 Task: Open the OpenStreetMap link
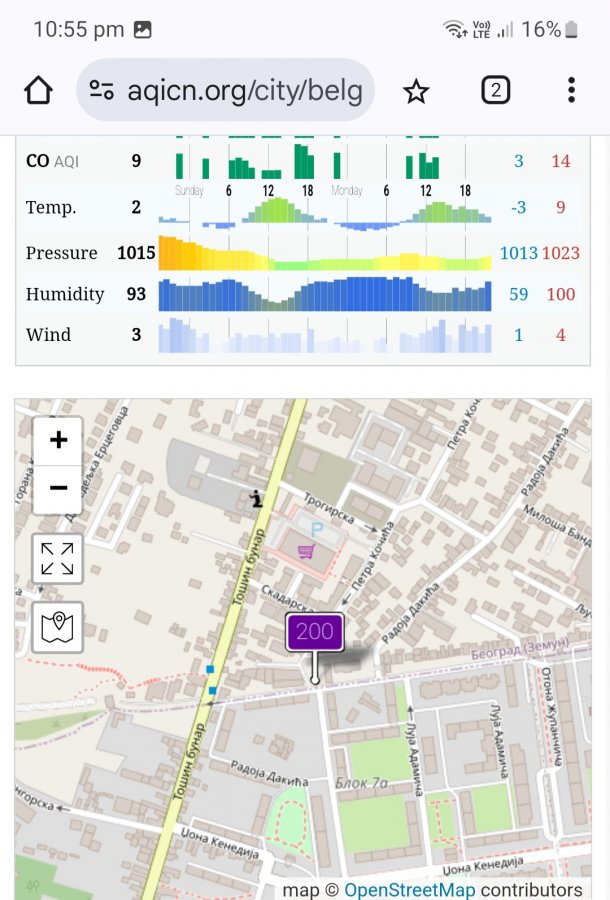tap(410, 889)
